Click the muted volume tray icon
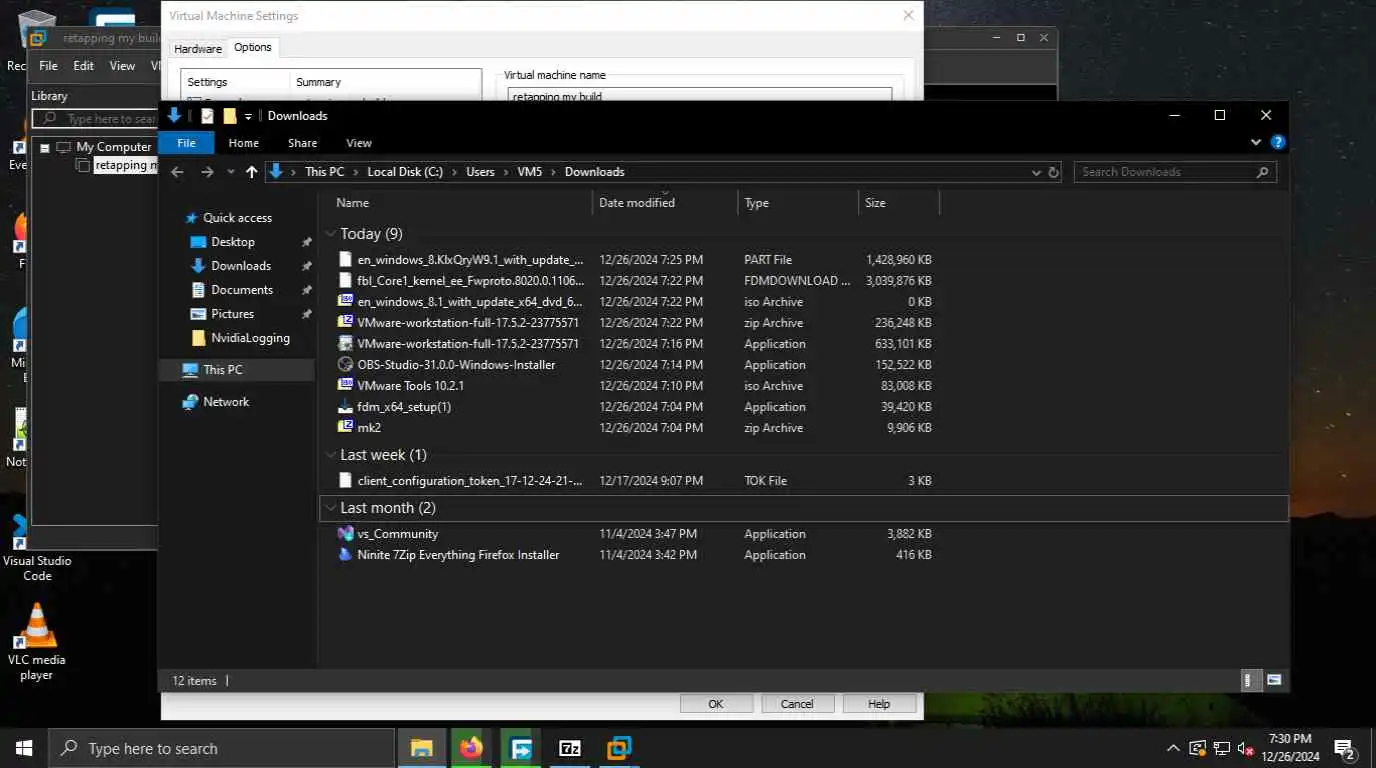 (x=1245, y=748)
